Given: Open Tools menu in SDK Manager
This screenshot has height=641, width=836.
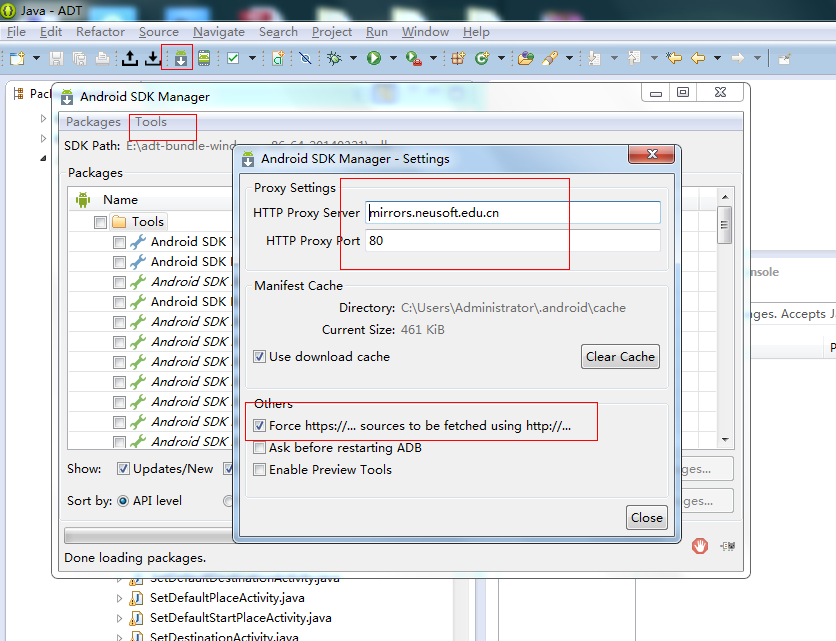Looking at the screenshot, I should tap(151, 122).
